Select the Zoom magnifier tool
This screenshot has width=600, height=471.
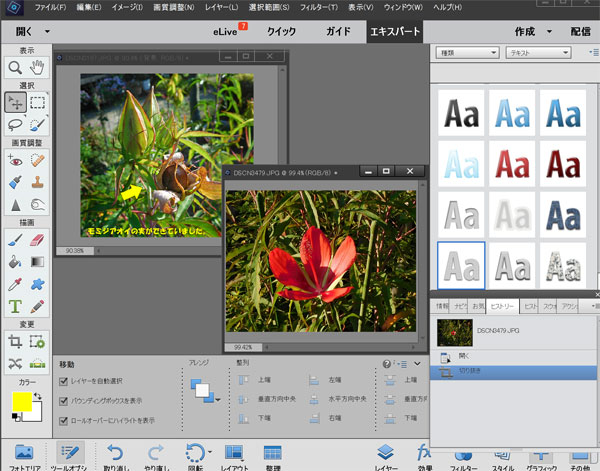(x=15, y=68)
